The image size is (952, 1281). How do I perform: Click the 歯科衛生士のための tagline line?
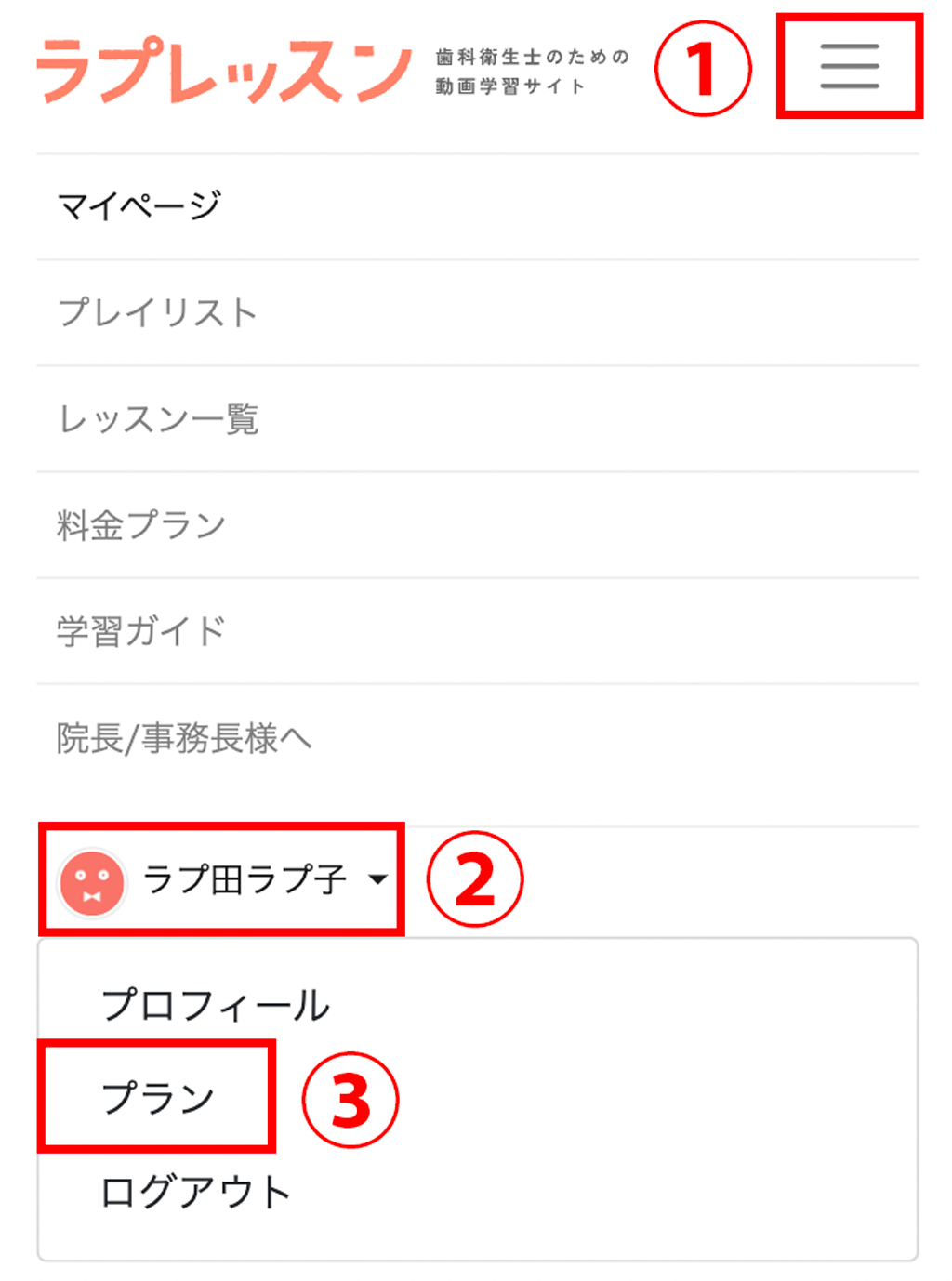click(x=532, y=58)
